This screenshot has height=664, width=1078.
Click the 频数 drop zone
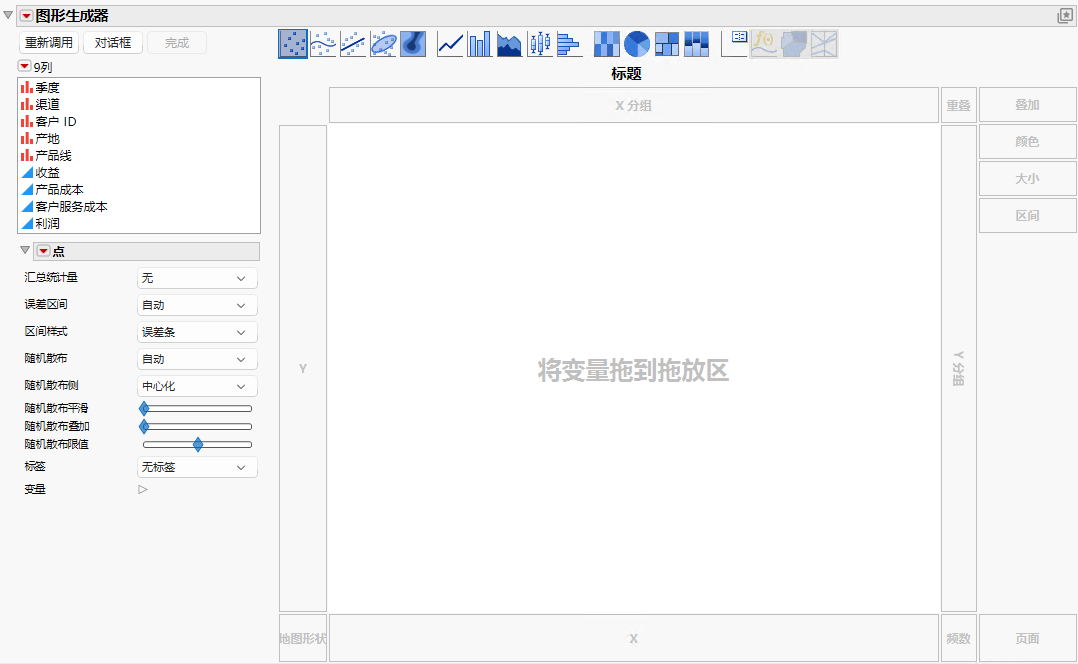click(958, 639)
